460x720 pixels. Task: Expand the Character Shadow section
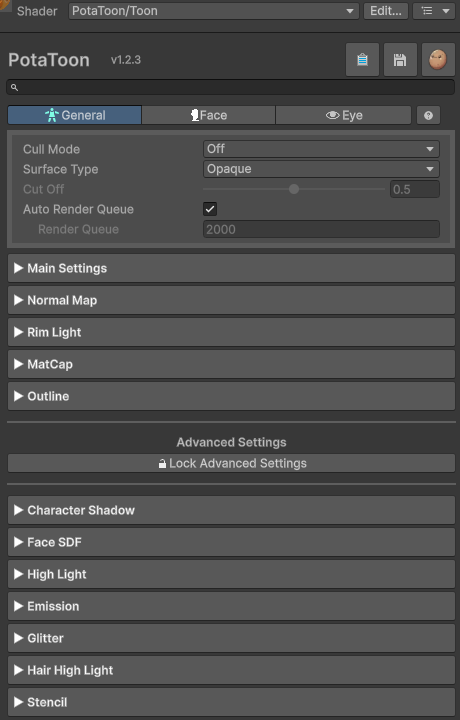(x=231, y=510)
